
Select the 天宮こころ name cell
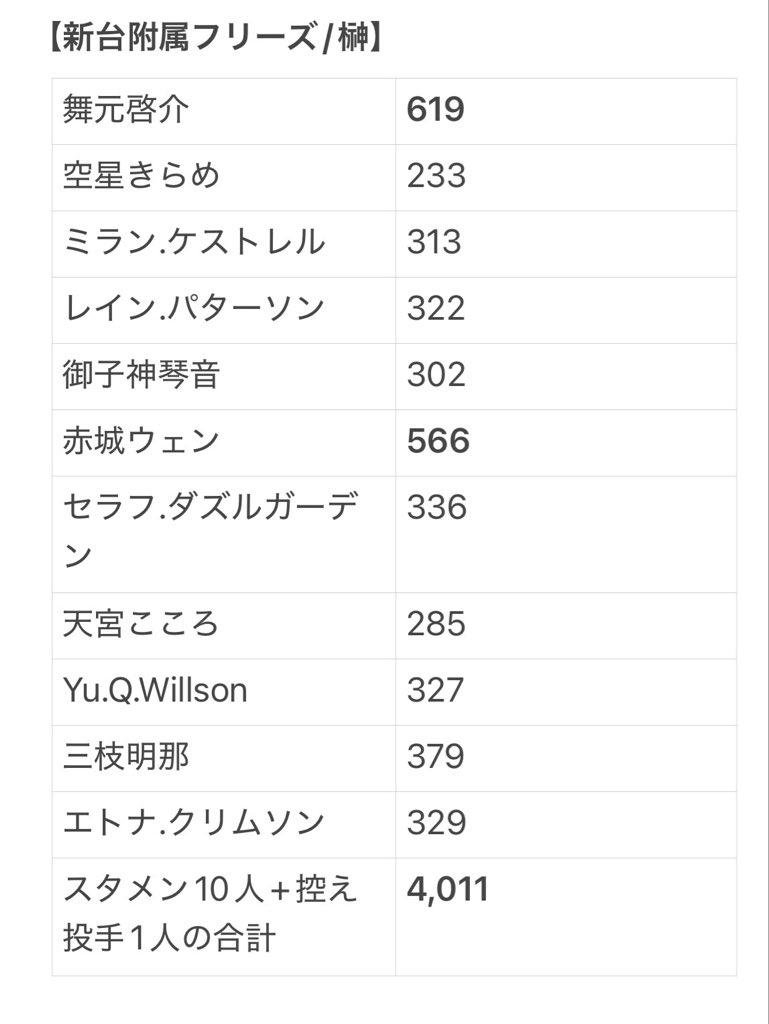click(x=224, y=626)
